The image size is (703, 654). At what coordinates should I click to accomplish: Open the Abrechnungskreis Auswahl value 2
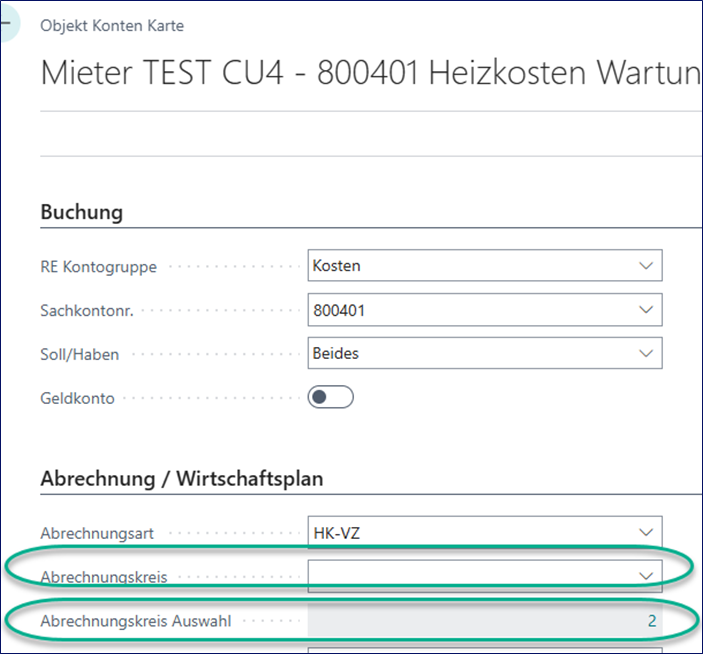(651, 621)
